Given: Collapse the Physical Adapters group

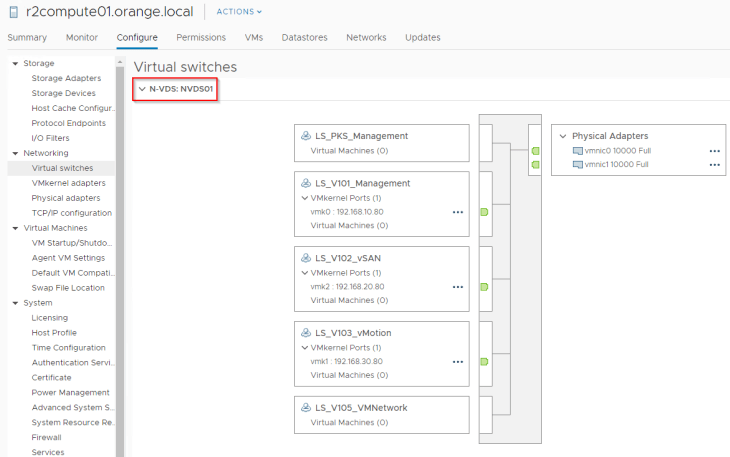Looking at the screenshot, I should pos(563,136).
